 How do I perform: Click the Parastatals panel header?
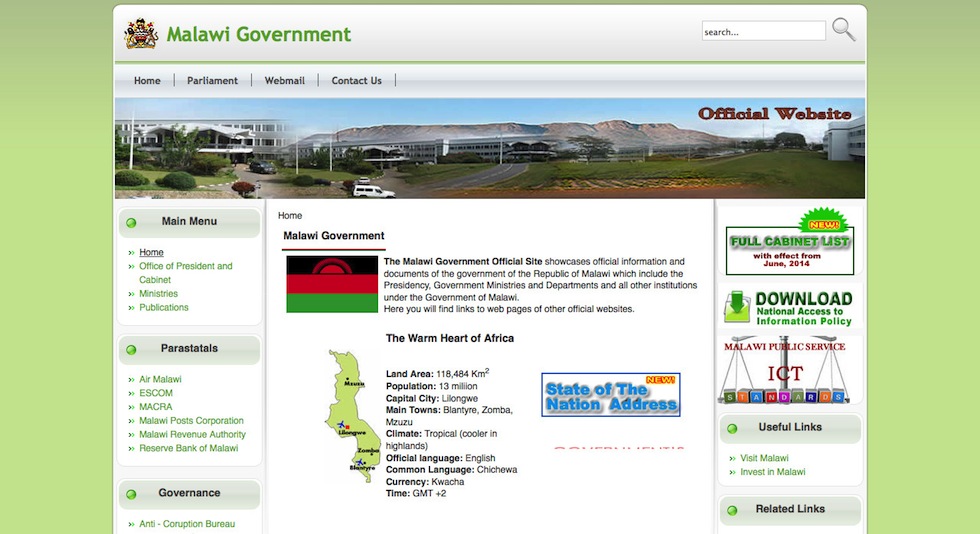click(189, 350)
